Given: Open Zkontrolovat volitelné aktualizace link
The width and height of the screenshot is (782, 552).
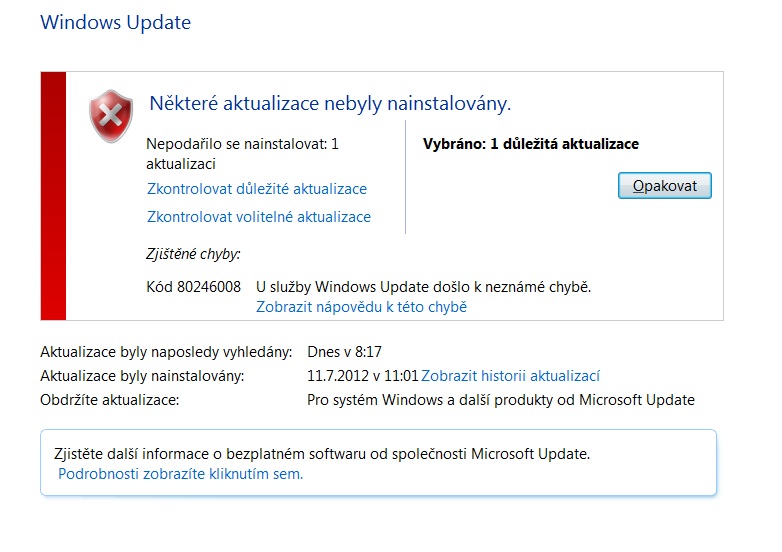Looking at the screenshot, I should (259, 217).
